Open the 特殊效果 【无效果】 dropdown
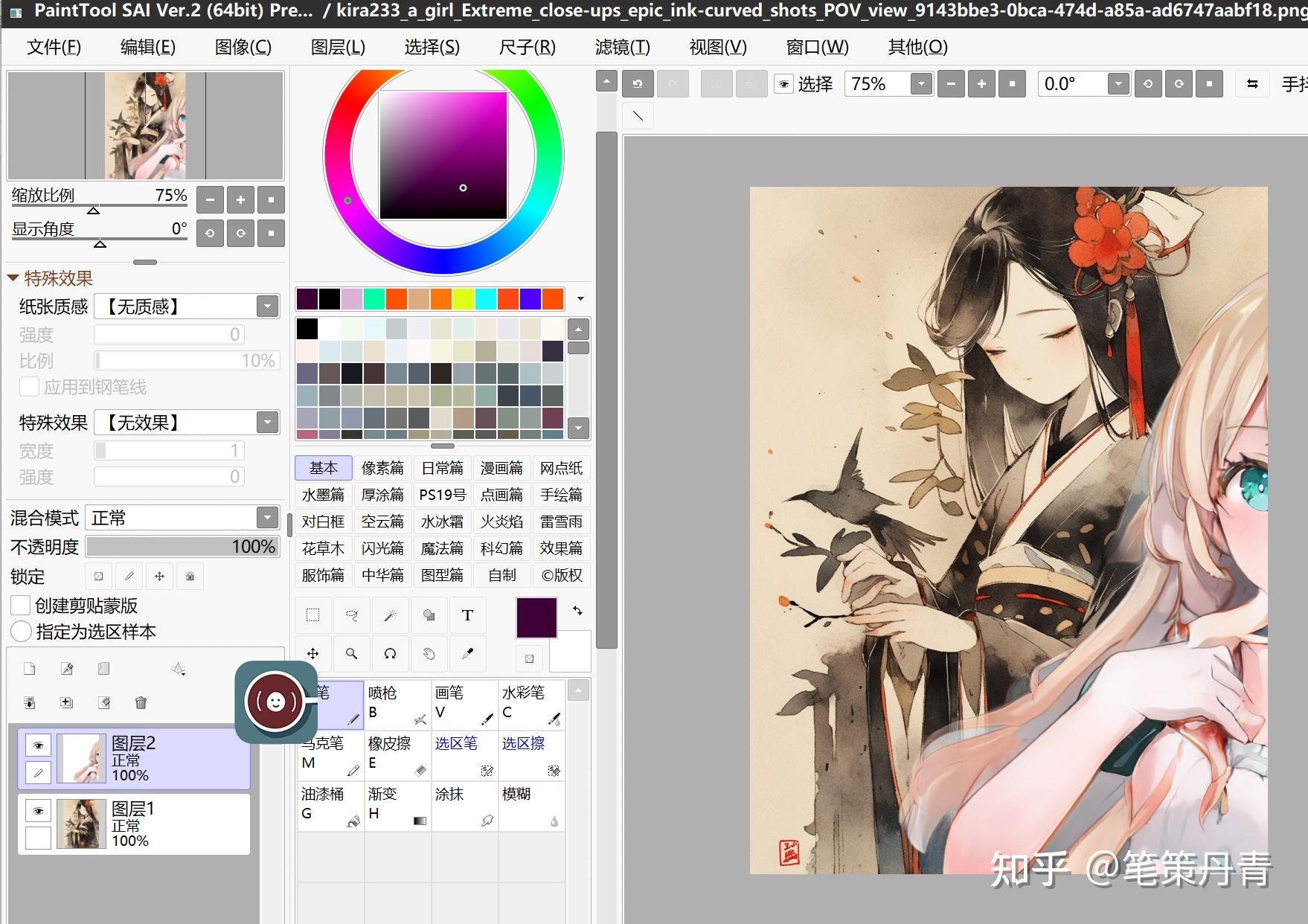The height and width of the screenshot is (924, 1308). [267, 423]
